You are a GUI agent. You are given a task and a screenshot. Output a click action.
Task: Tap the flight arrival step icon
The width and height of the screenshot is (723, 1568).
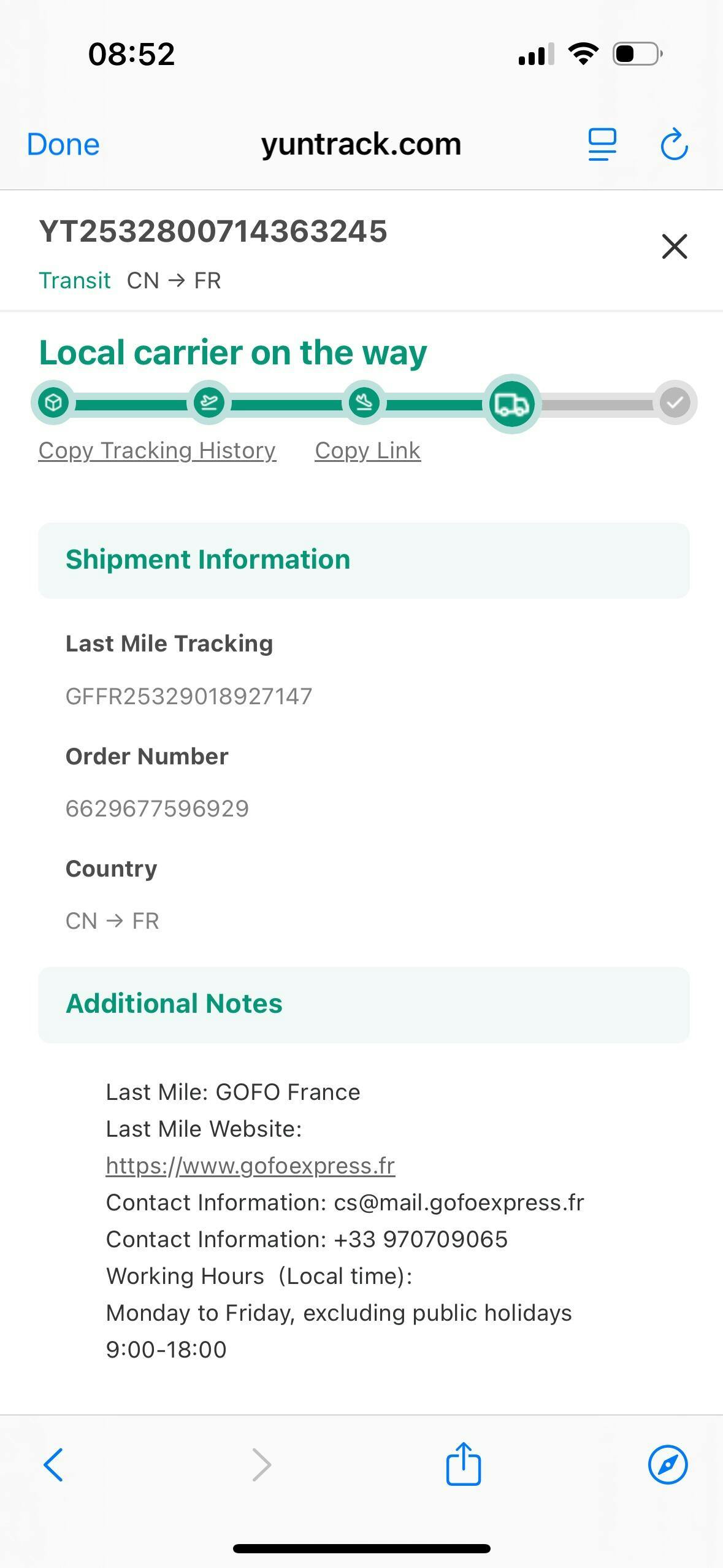pos(364,403)
